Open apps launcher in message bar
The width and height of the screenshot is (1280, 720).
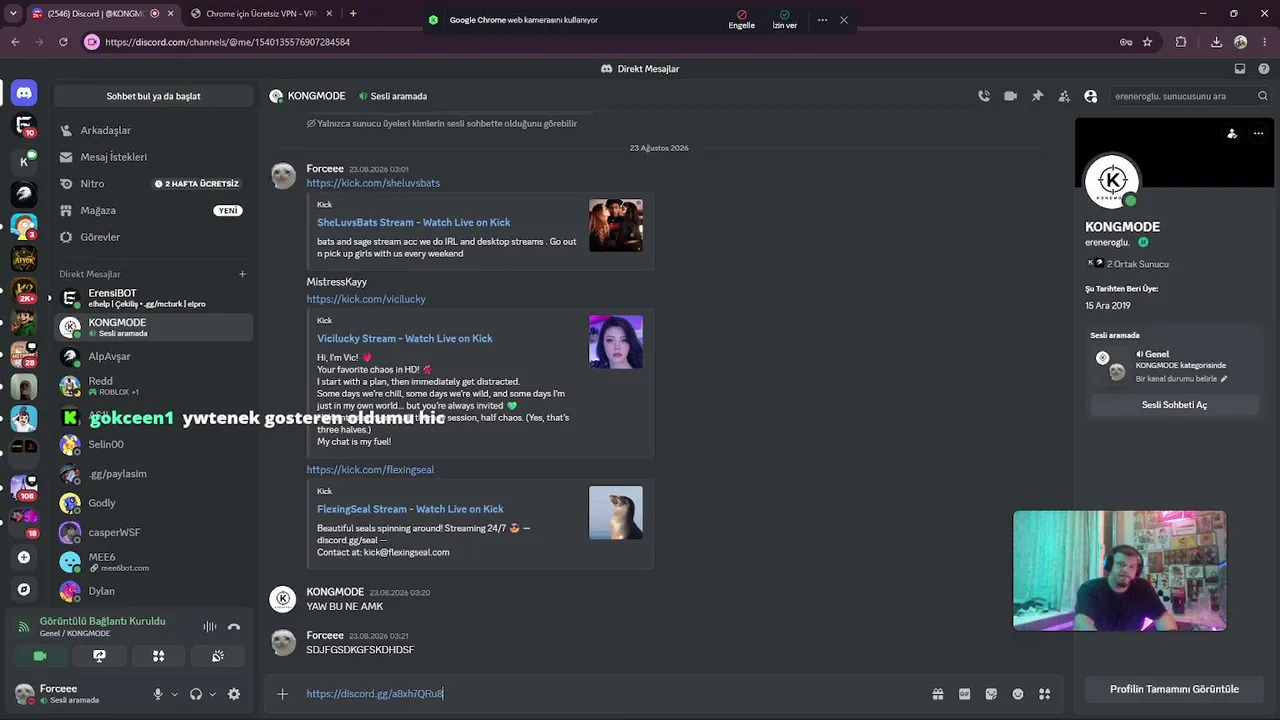coord(1044,694)
